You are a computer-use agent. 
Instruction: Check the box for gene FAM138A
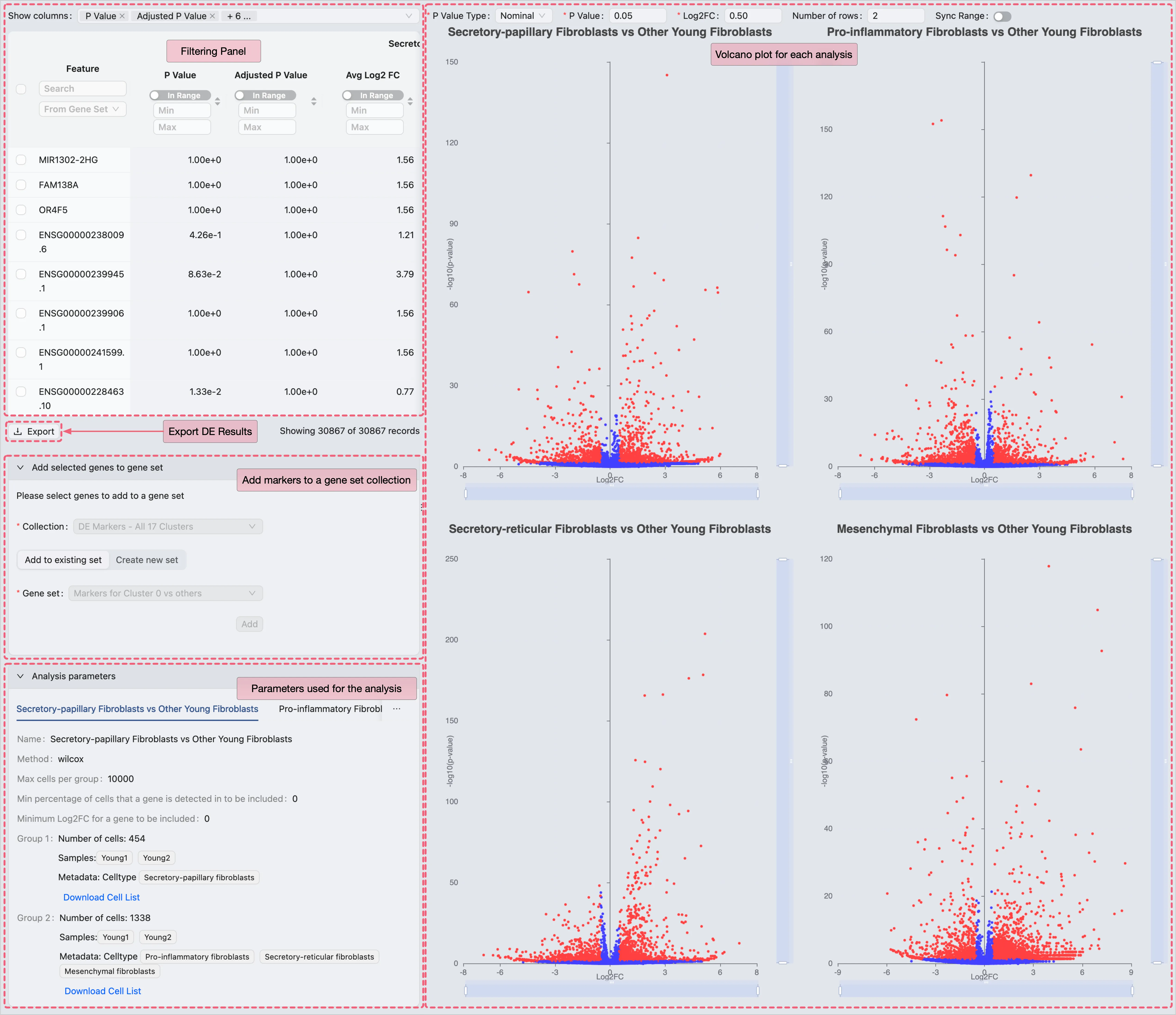21,185
